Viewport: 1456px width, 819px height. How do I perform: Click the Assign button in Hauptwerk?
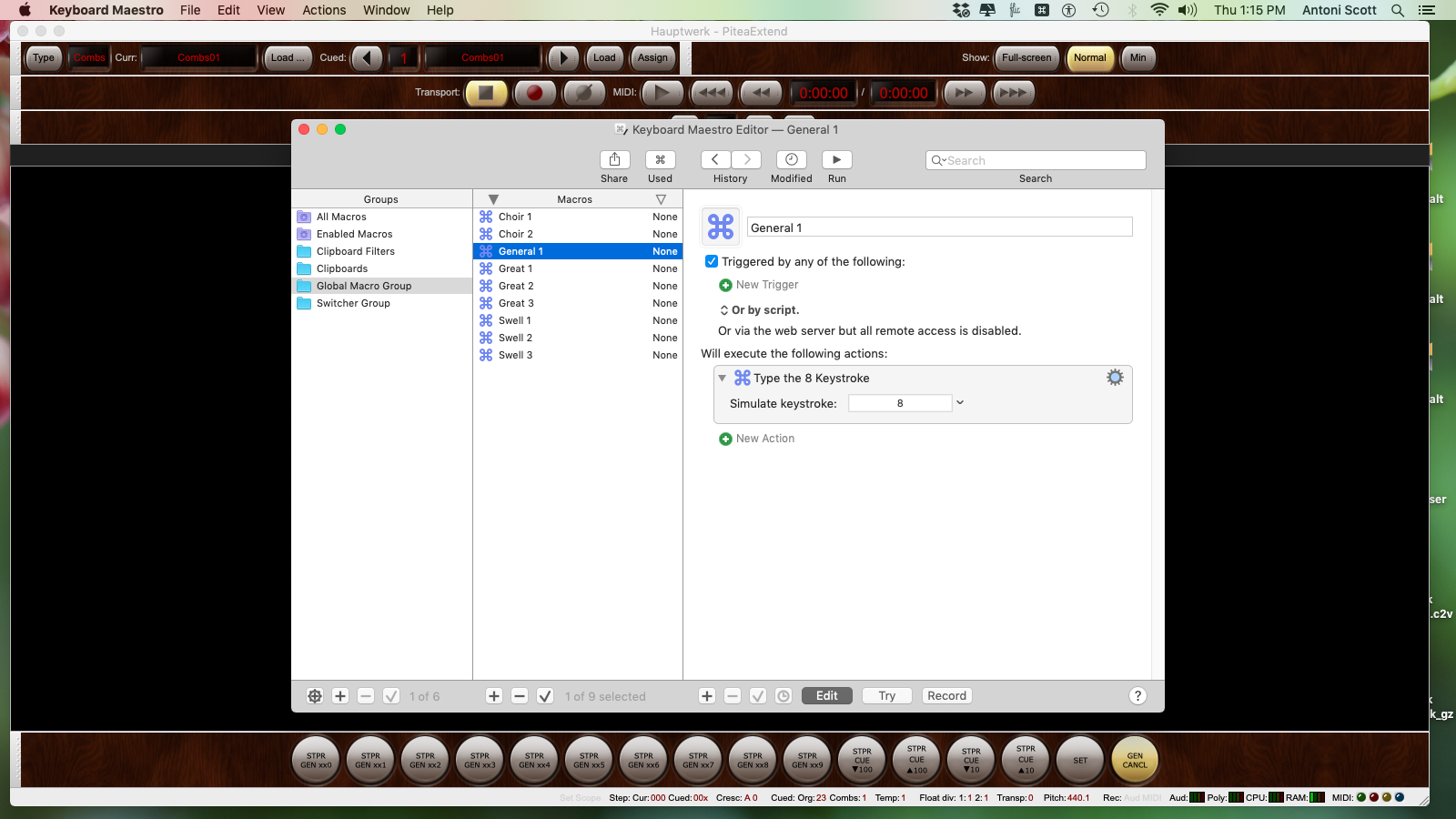pyautogui.click(x=652, y=57)
